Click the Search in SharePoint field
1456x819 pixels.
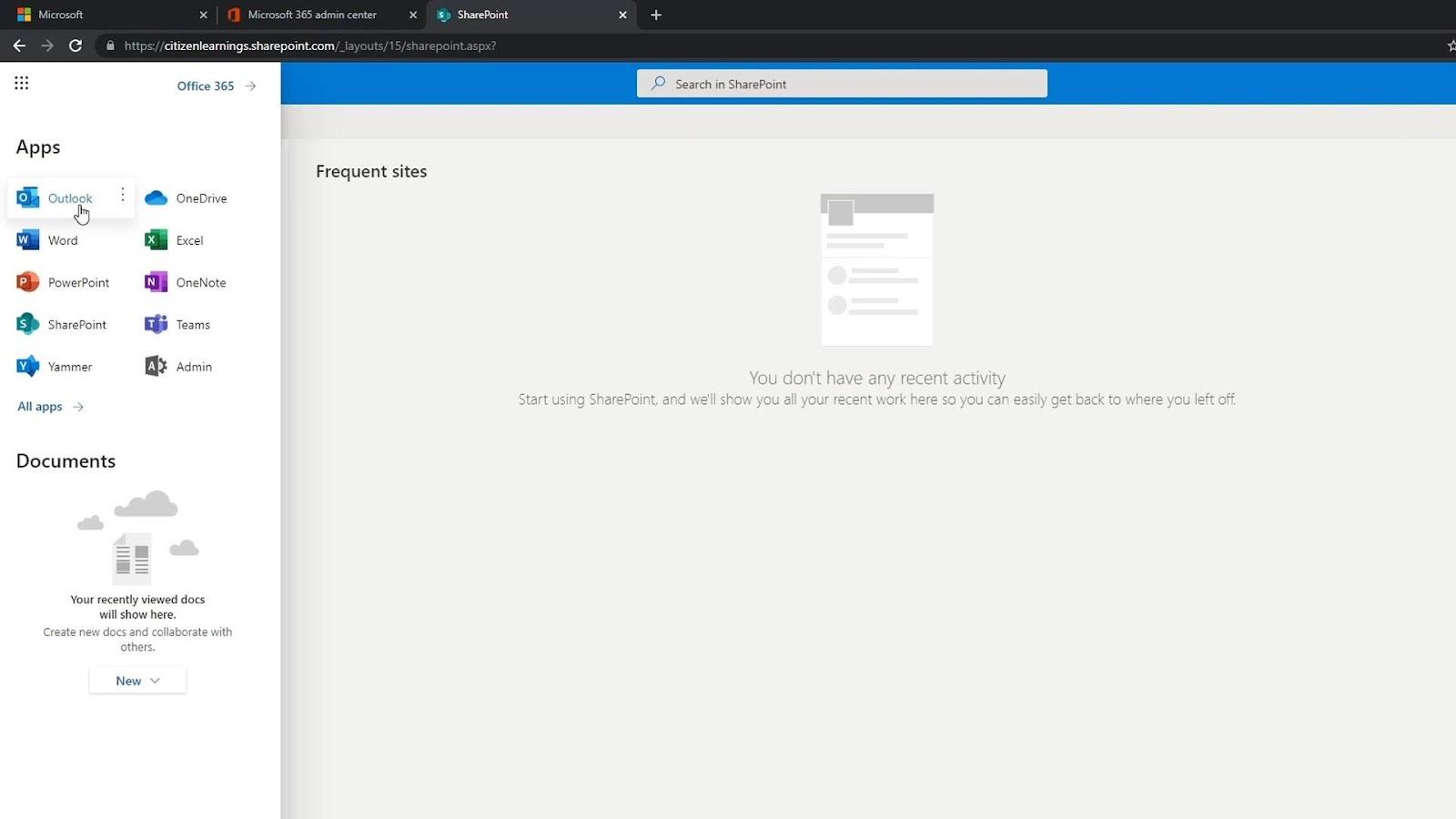coord(842,84)
